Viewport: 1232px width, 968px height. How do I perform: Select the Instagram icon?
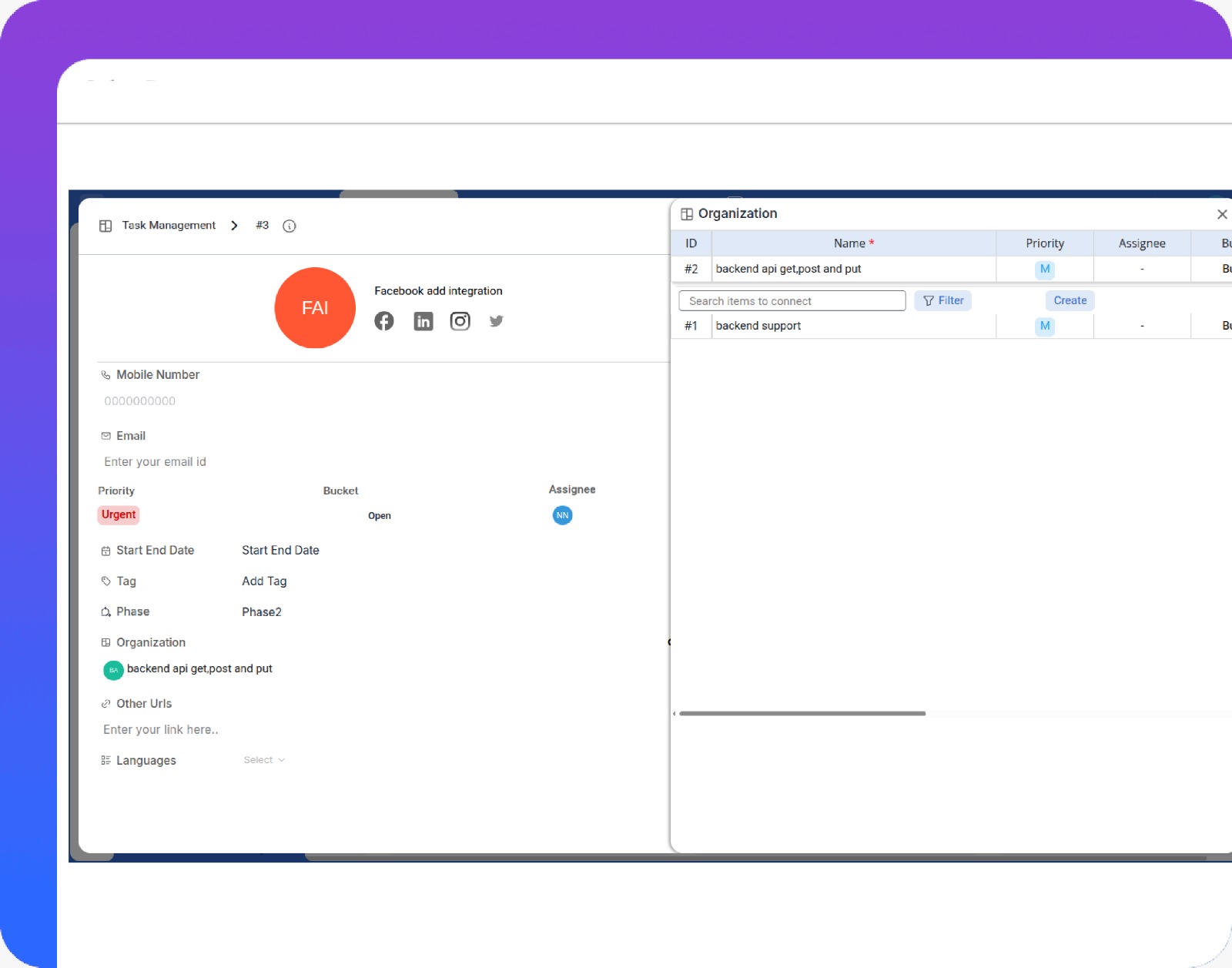[460, 321]
